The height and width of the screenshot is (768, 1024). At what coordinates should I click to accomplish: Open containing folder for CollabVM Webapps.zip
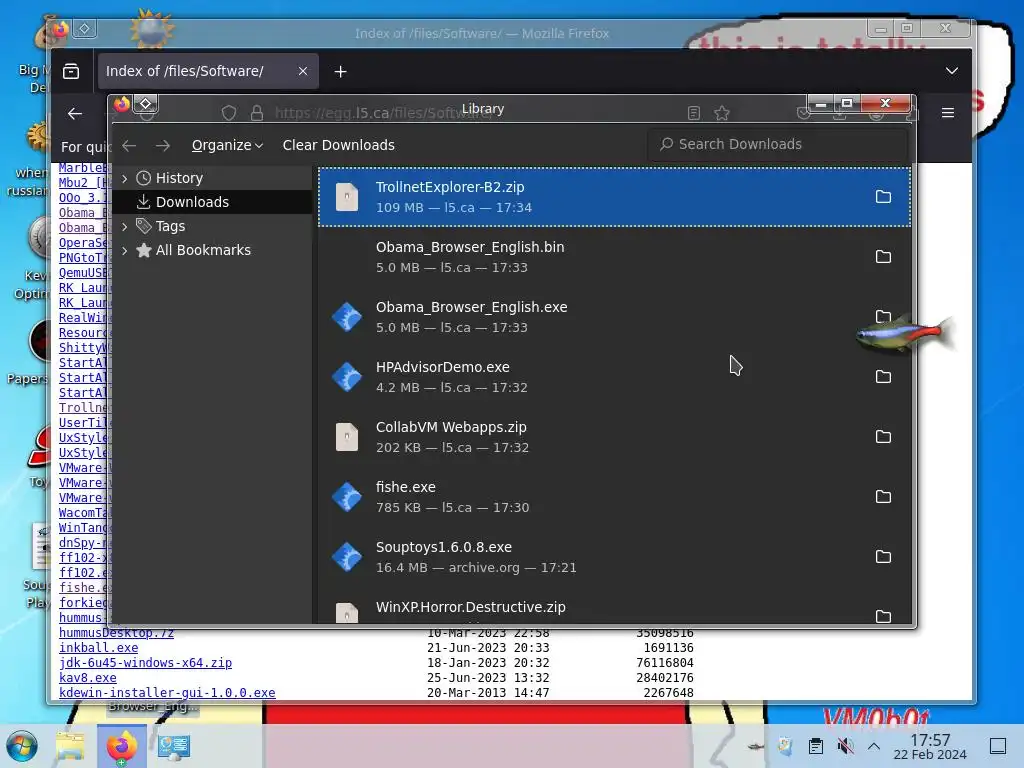pyautogui.click(x=883, y=437)
